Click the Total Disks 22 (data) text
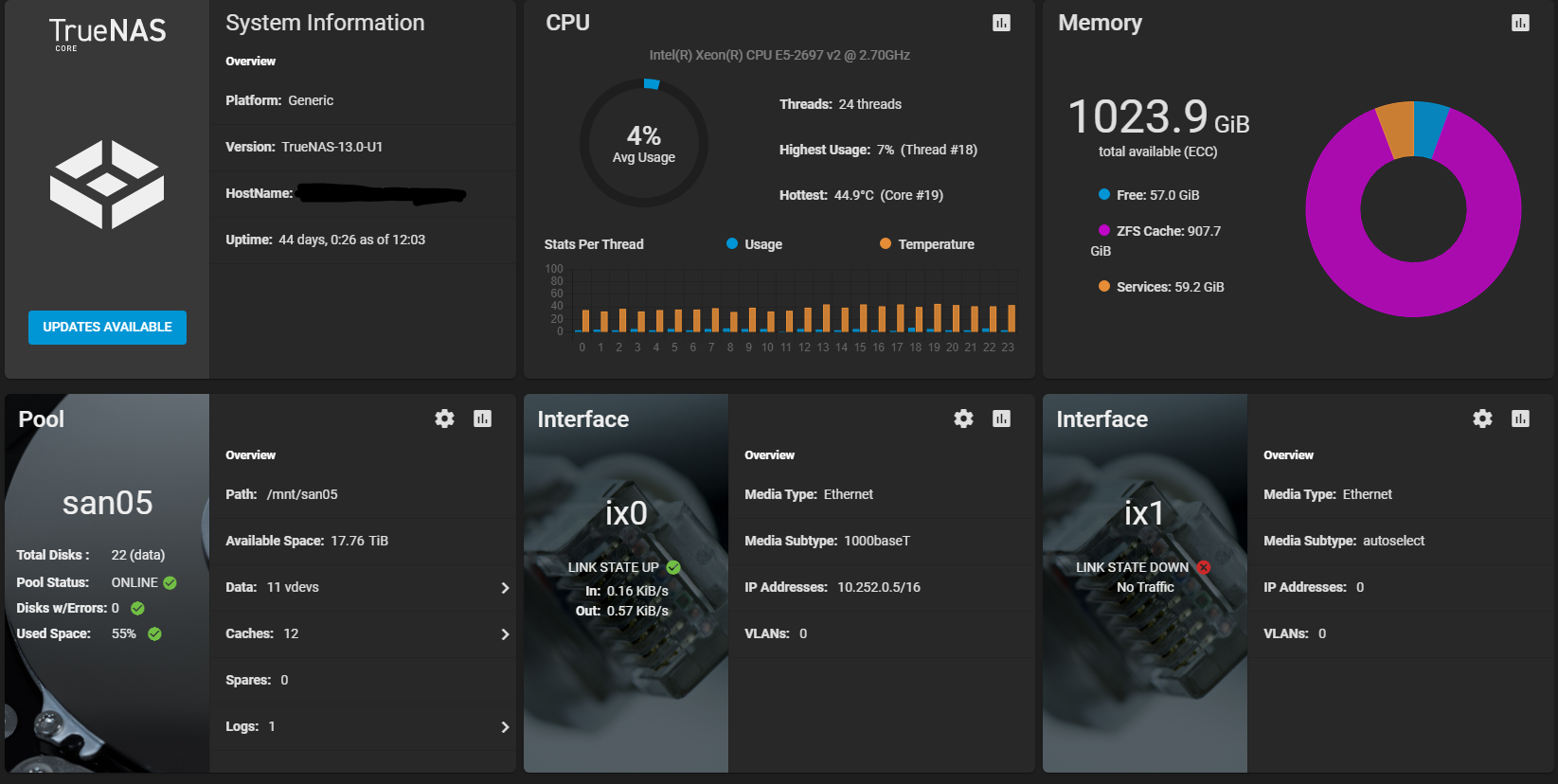This screenshot has width=1558, height=784. tap(91, 555)
